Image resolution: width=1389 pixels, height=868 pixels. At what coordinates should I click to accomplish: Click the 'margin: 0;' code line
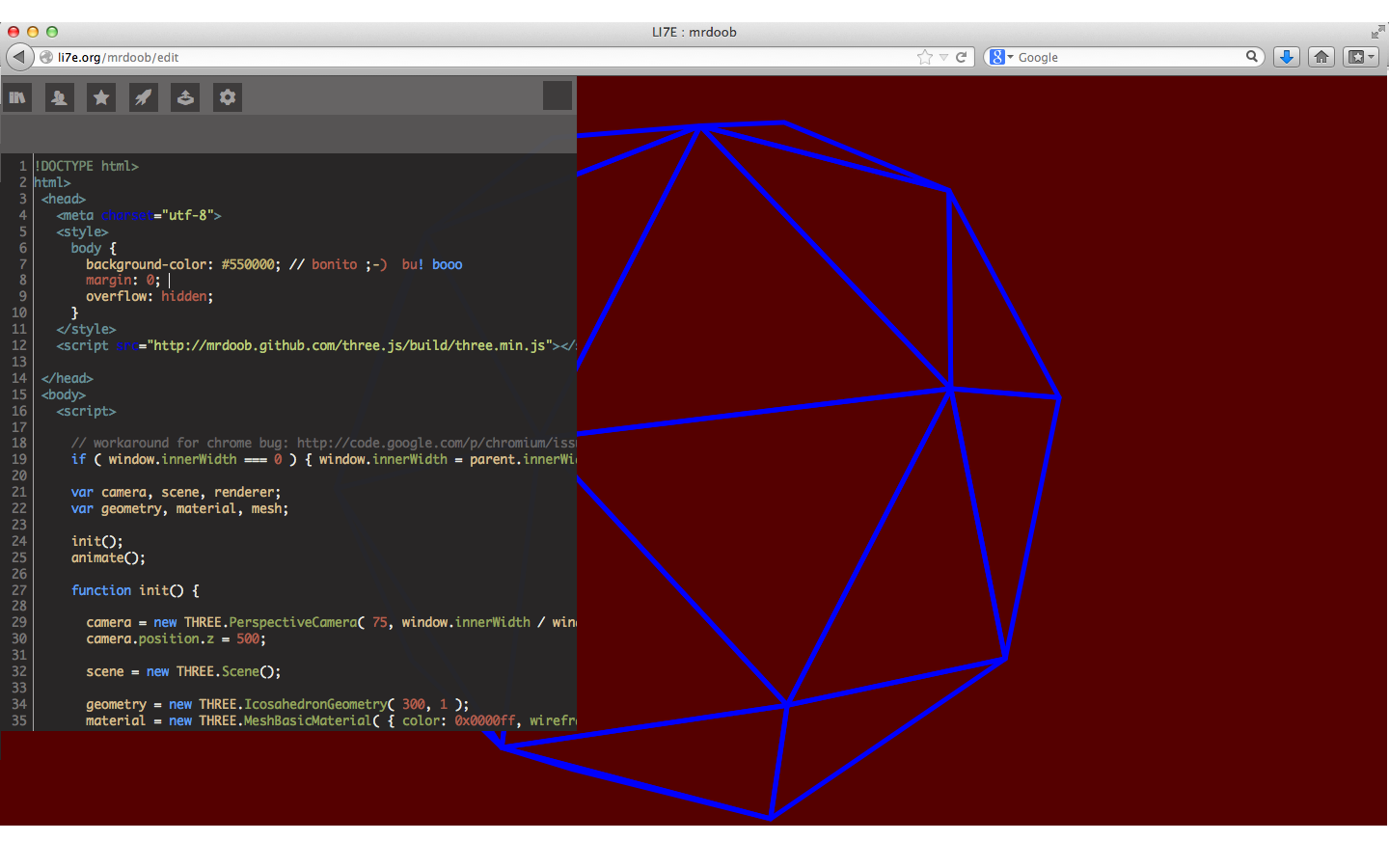(x=123, y=280)
